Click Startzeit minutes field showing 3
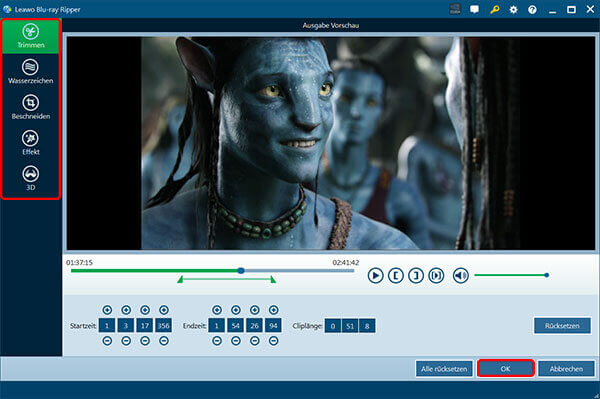This screenshot has width=600, height=399. coord(126,326)
